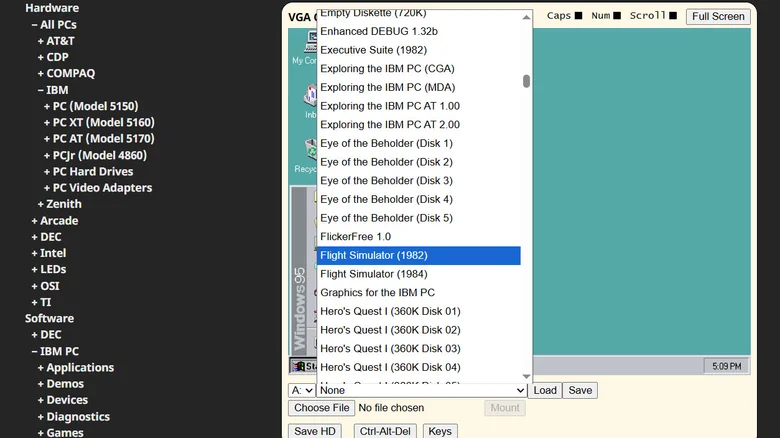This screenshot has height=438, width=780.
Task: Click Choose File to upload a disk
Action: [x=321, y=408]
